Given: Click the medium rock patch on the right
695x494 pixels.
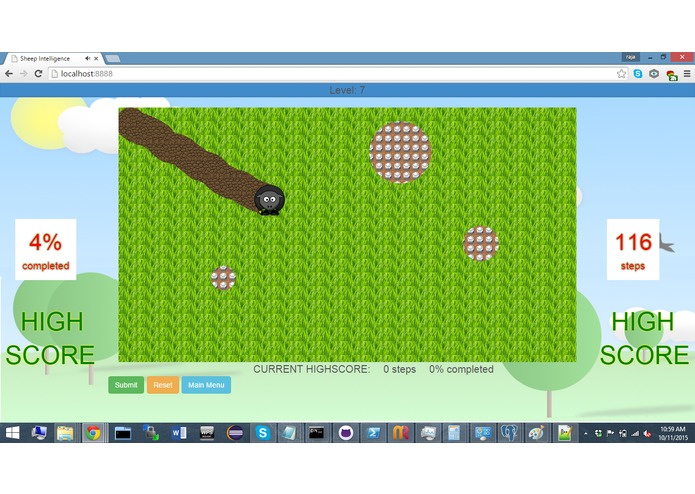Looking at the screenshot, I should coord(481,243).
